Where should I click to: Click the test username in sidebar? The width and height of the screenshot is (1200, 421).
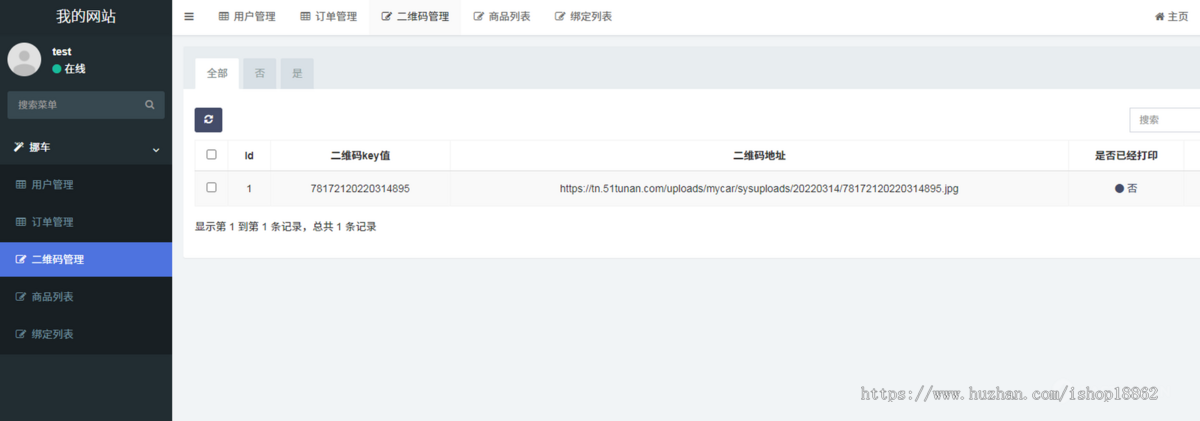(x=62, y=51)
